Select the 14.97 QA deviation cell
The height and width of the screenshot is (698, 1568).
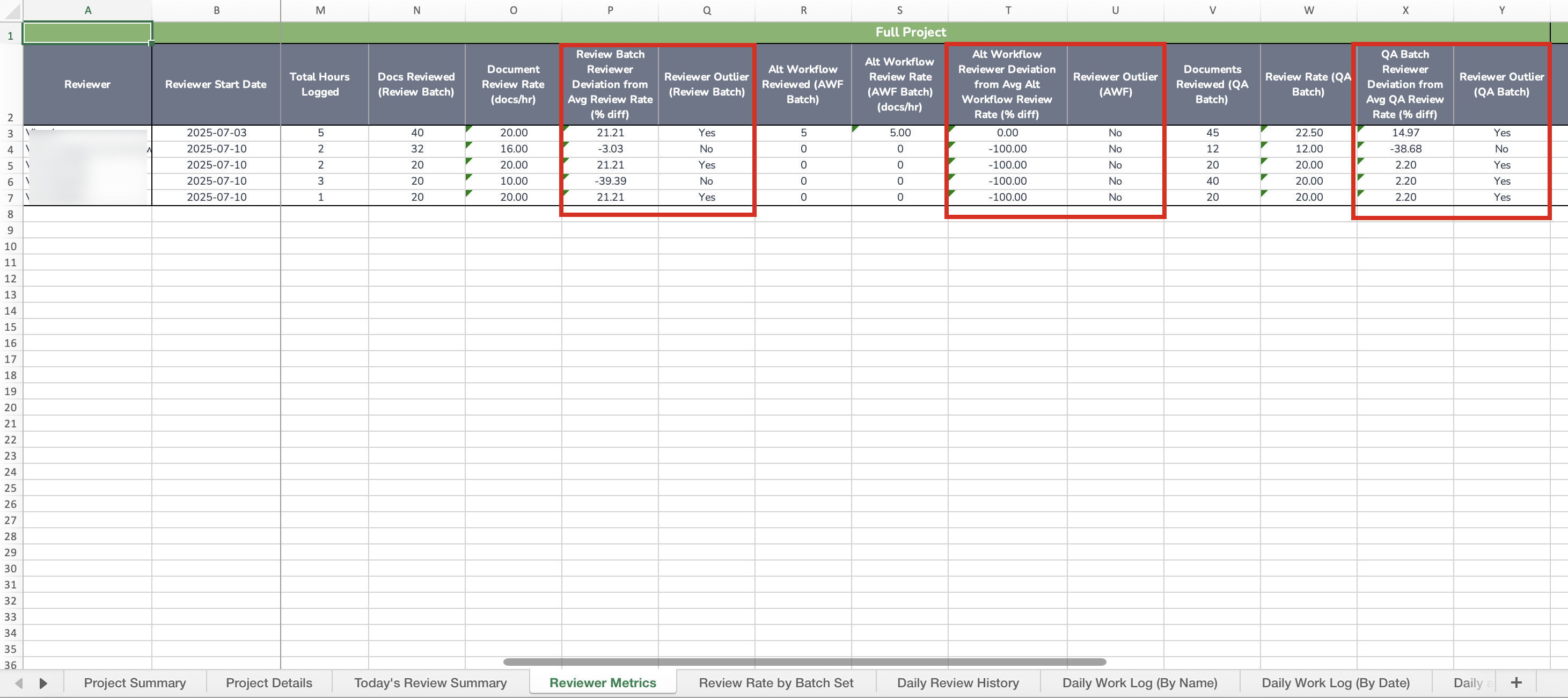click(x=1405, y=133)
